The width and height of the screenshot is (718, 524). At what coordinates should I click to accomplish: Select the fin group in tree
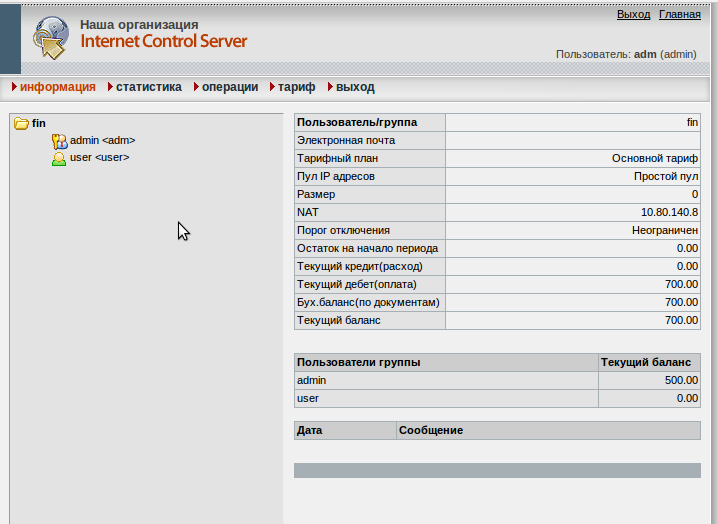39,123
